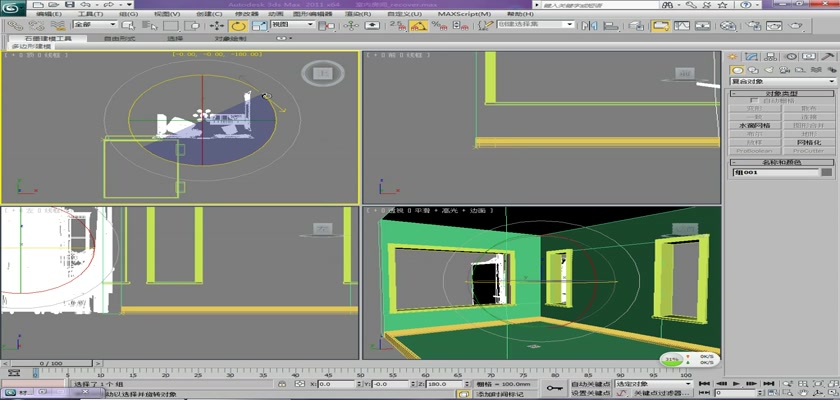840x400 pixels.
Task: Click the Align tool icon
Action: (x=611, y=25)
